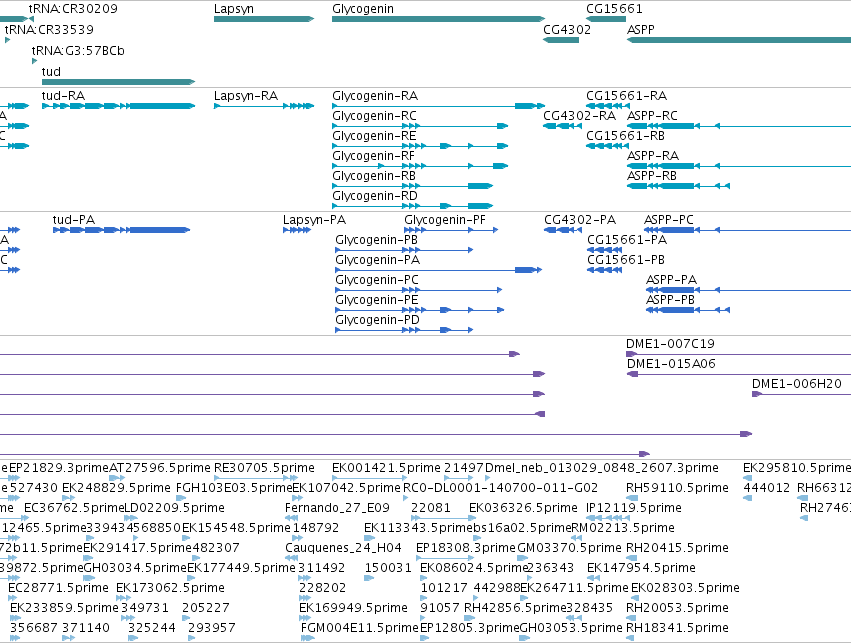Screen dimensions: 851x643
Task: Select the EK001421.5prime EST label
Action: tap(386, 468)
